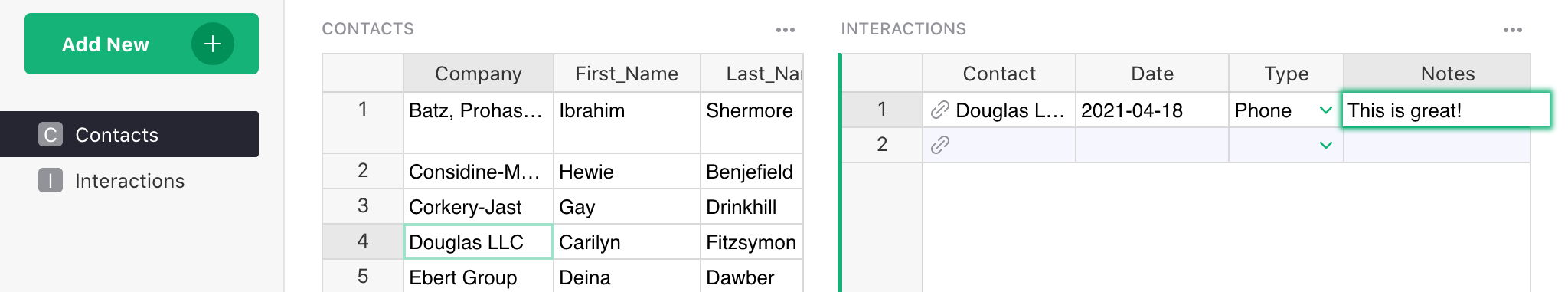
Task: Open the INTERACTIONS section three-dot menu
Action: coord(1513,30)
